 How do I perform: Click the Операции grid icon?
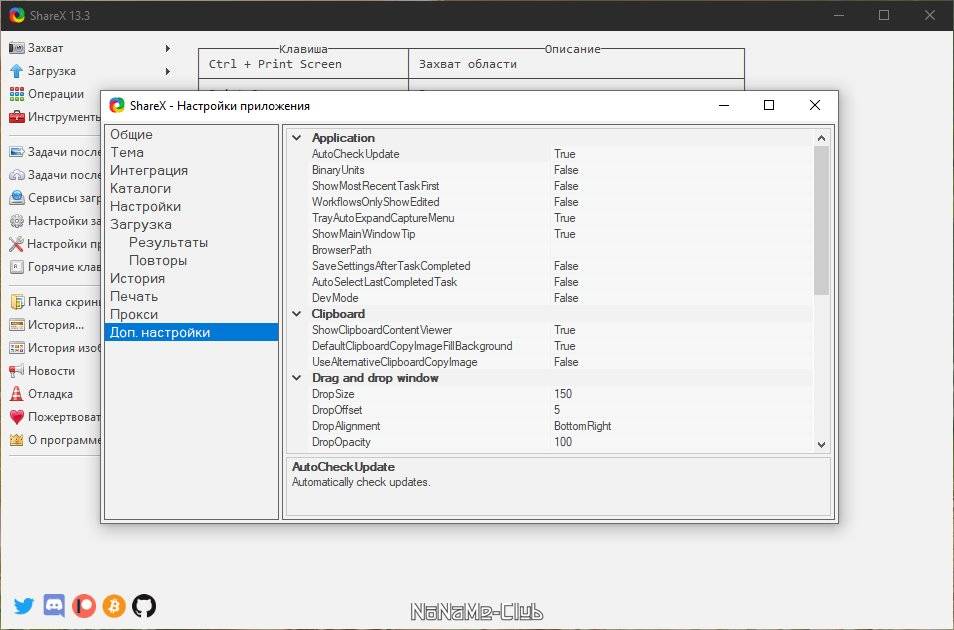coord(16,94)
